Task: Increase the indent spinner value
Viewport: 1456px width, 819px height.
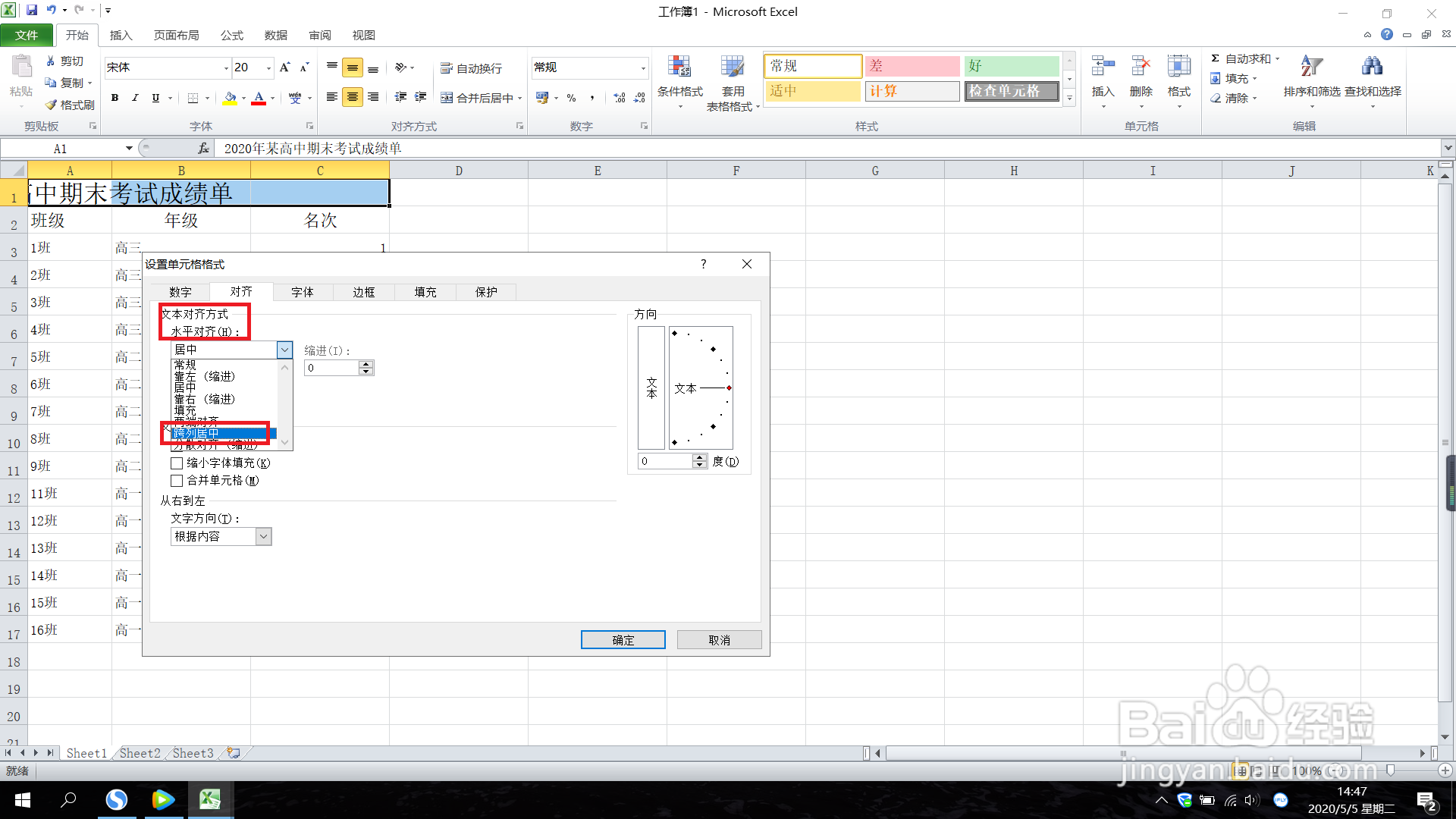Action: pos(366,364)
